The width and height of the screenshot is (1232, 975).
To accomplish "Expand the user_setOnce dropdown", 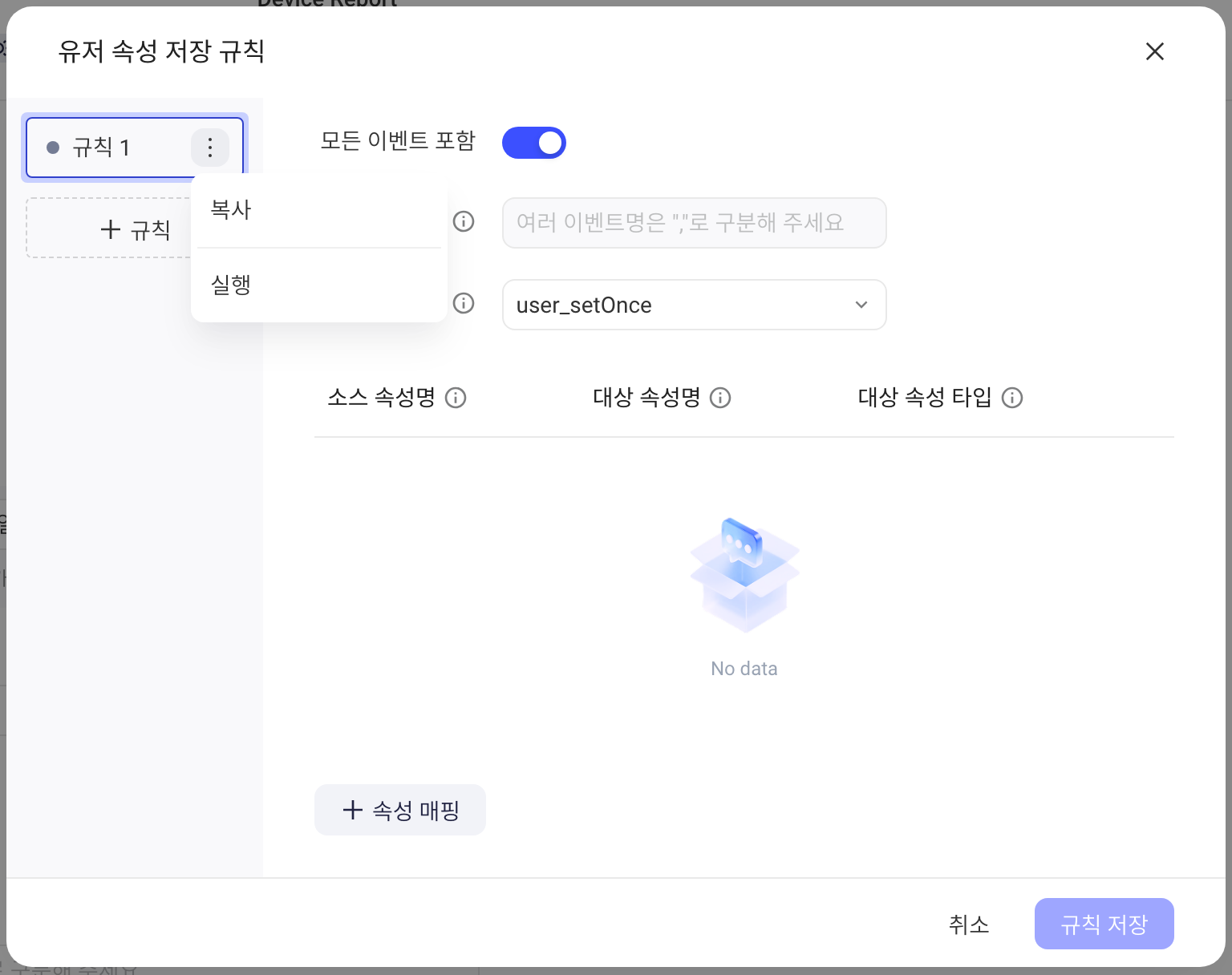I will tap(694, 305).
